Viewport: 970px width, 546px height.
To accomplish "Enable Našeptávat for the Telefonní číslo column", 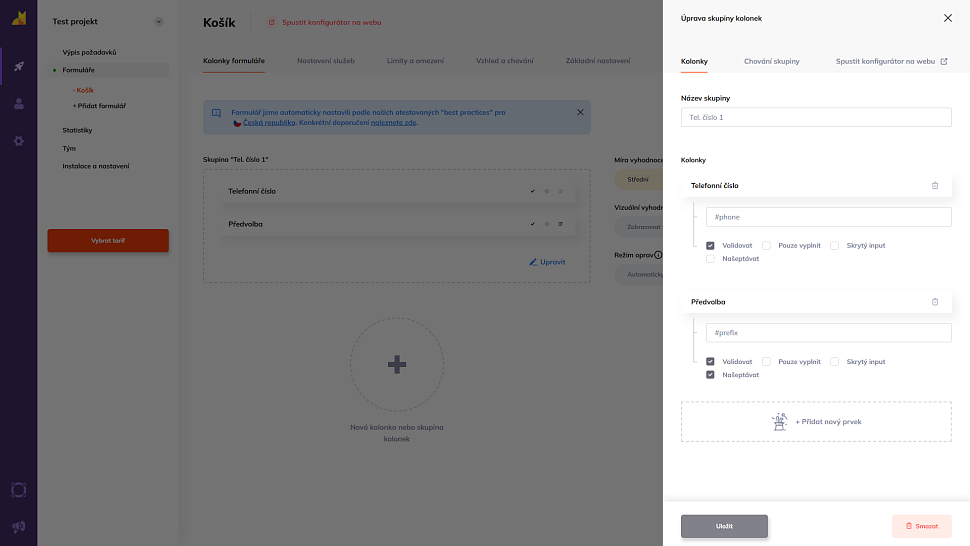I will [x=710, y=258].
